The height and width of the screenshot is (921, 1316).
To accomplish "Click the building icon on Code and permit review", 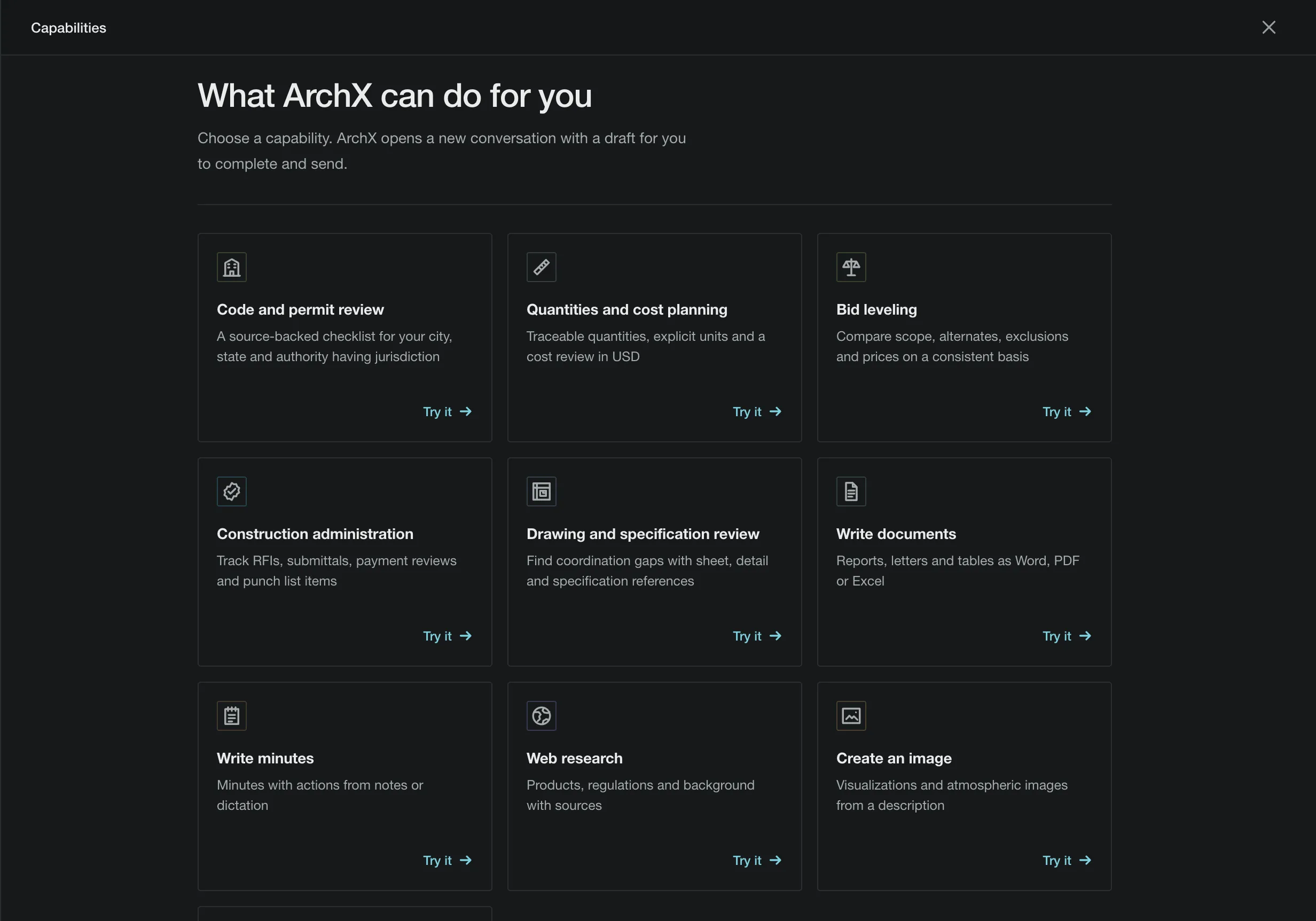I will [232, 267].
